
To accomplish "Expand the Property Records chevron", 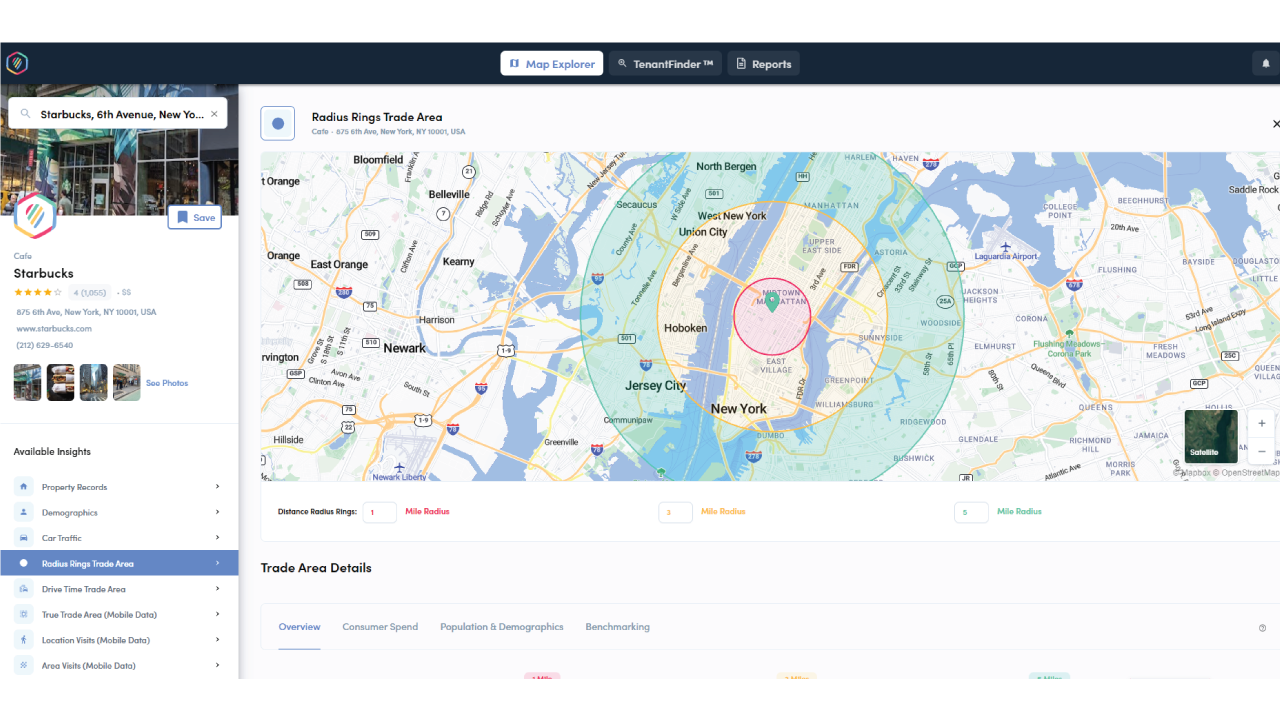I will (x=217, y=486).
